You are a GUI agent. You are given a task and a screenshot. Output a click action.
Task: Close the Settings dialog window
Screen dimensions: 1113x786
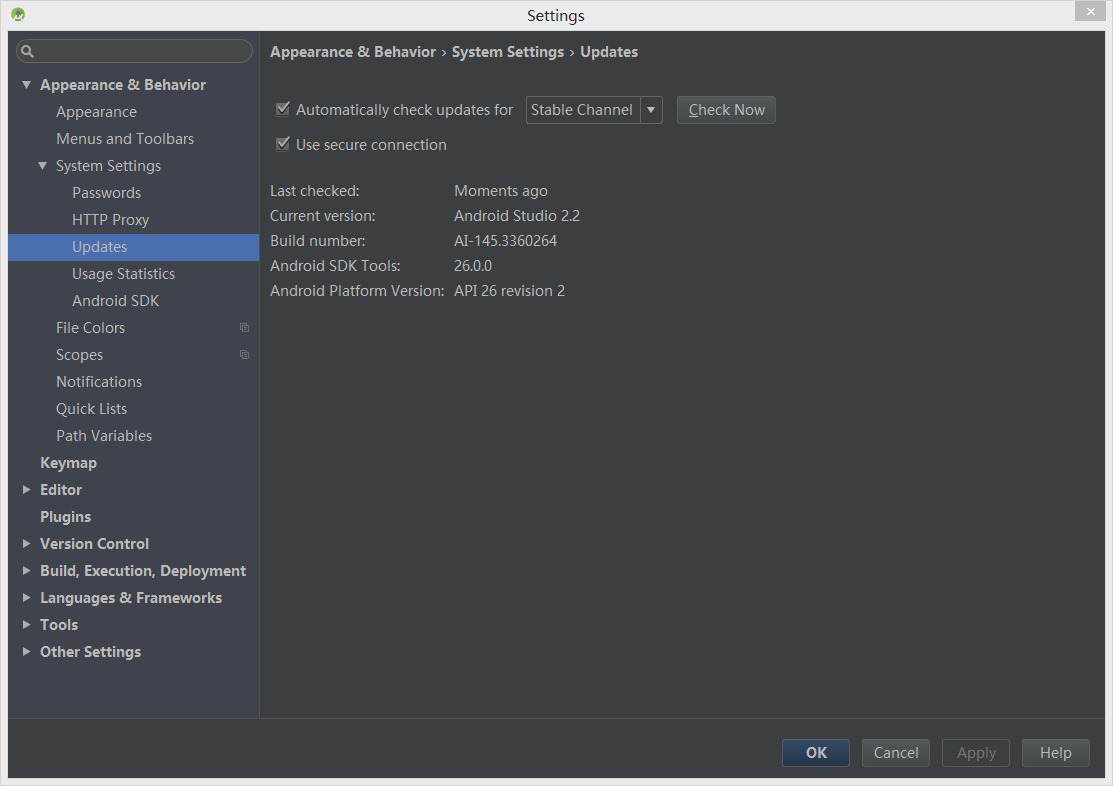[1090, 11]
